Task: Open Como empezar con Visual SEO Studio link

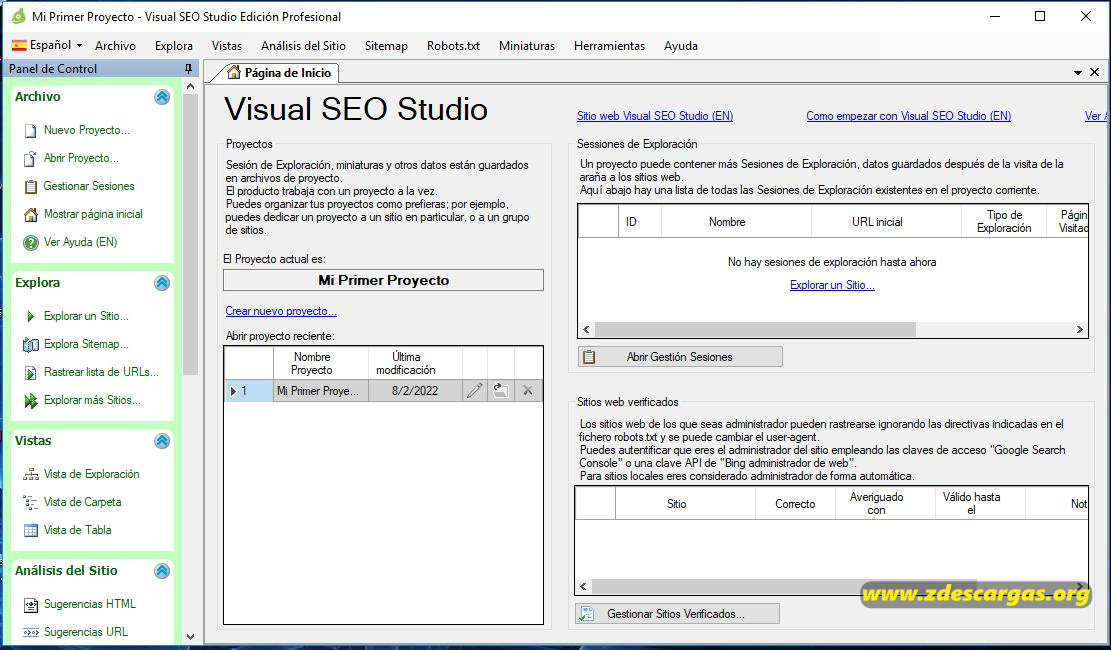Action: [908, 116]
